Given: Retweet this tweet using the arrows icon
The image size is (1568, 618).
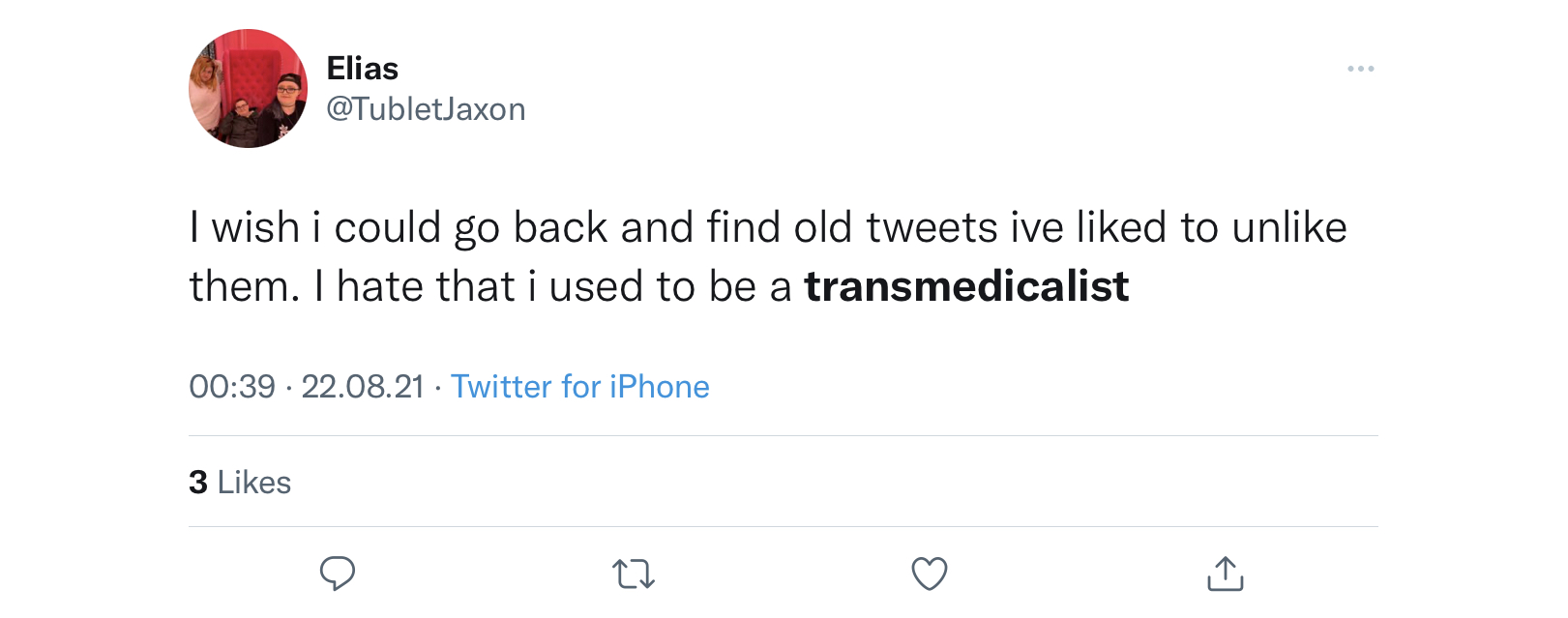Looking at the screenshot, I should tap(634, 574).
